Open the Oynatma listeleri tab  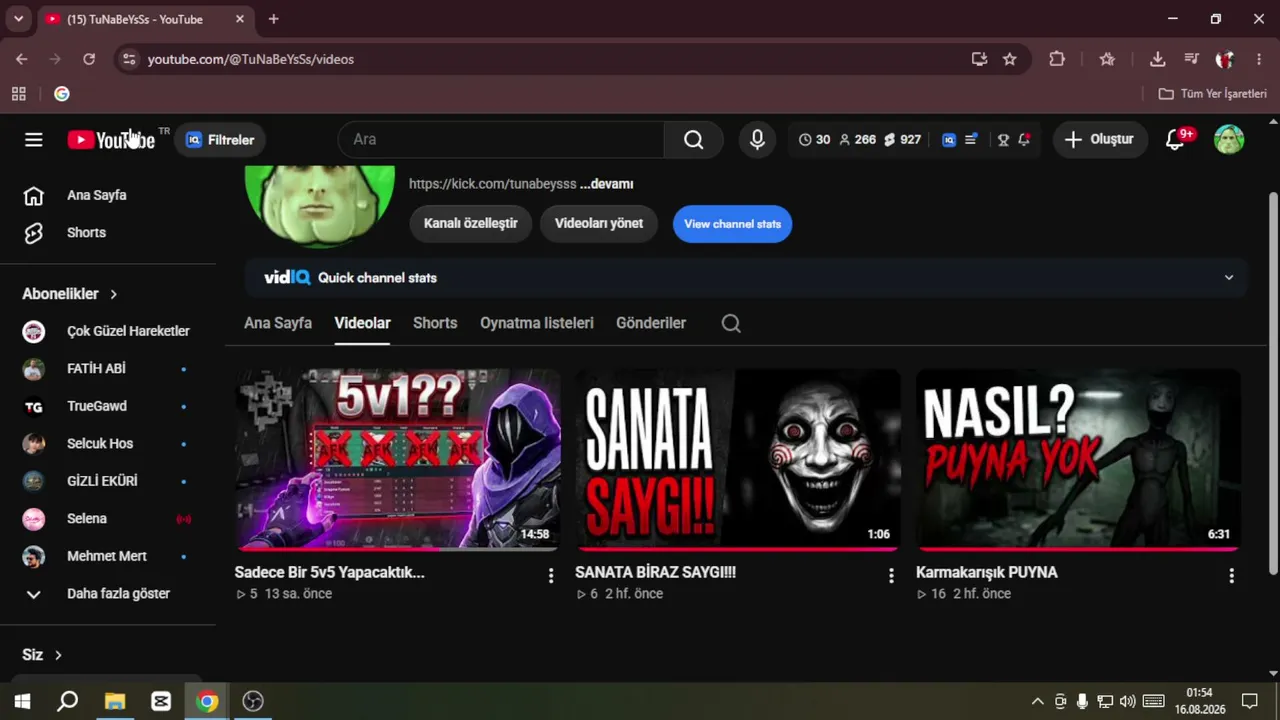(537, 323)
